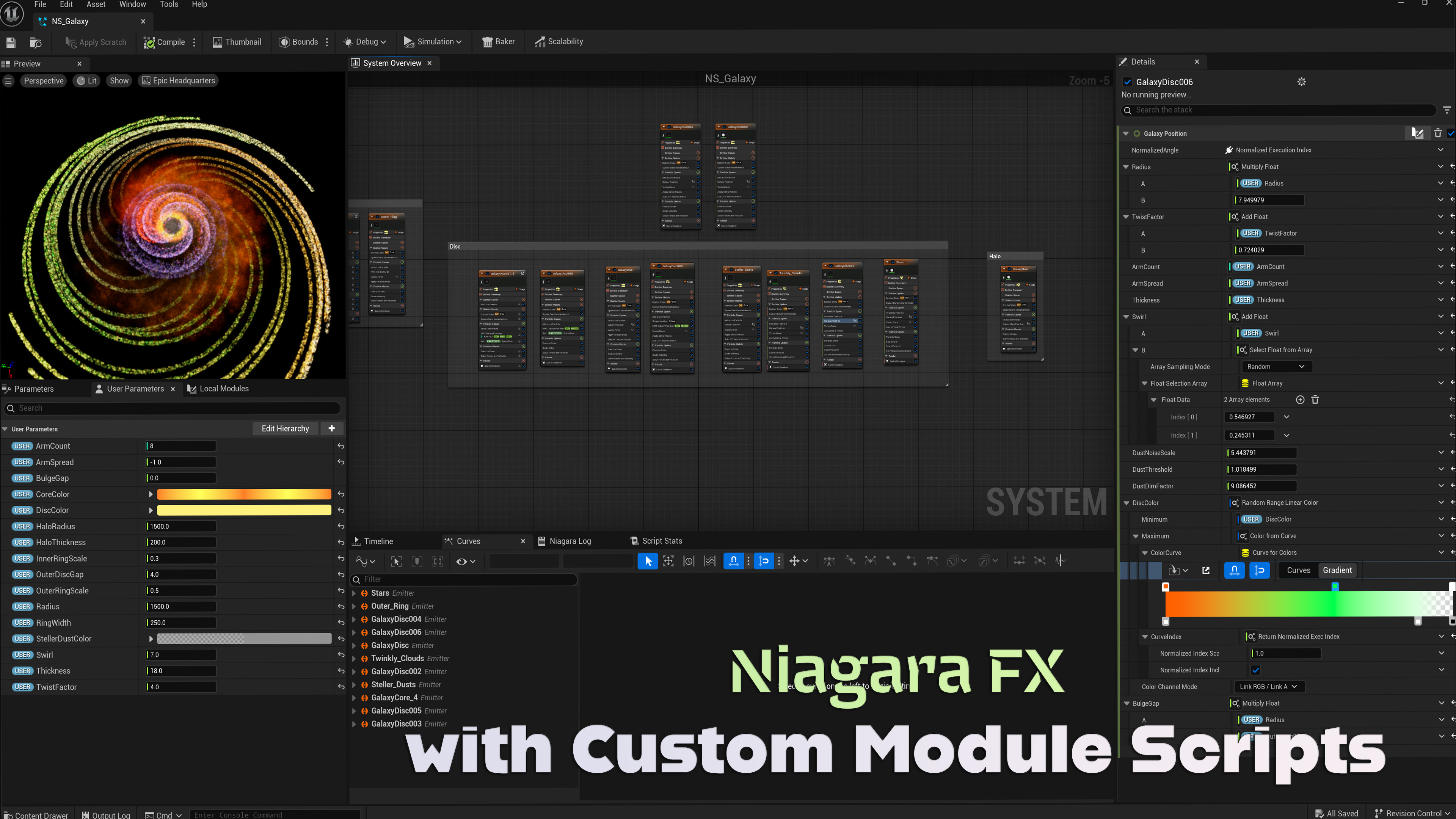Open the Array Sampling Mode Random dropdown

(1276, 366)
